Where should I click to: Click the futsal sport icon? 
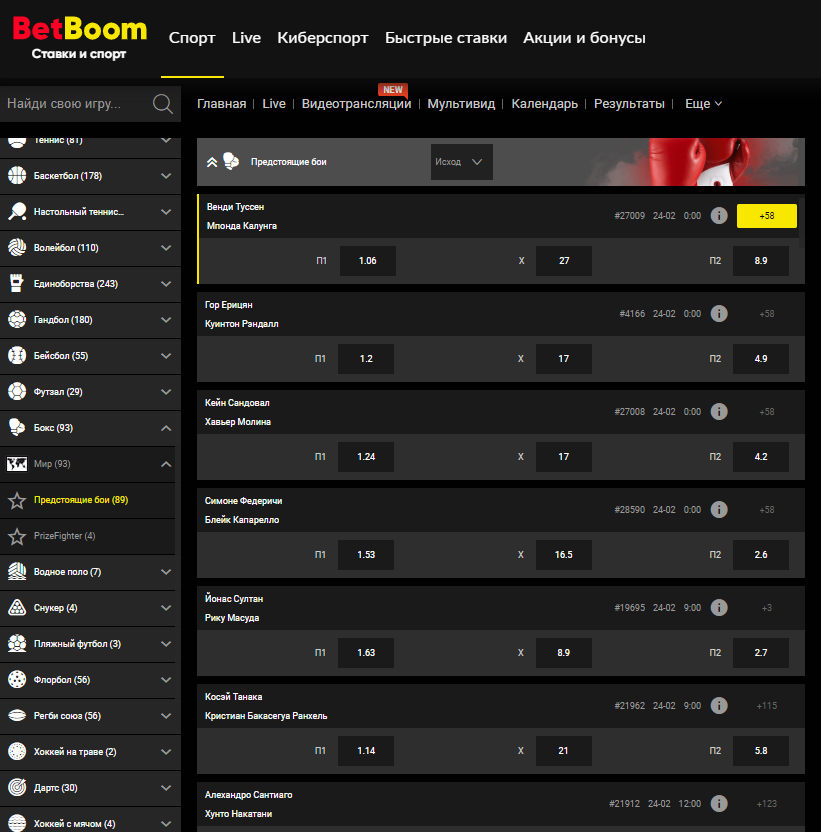17,392
